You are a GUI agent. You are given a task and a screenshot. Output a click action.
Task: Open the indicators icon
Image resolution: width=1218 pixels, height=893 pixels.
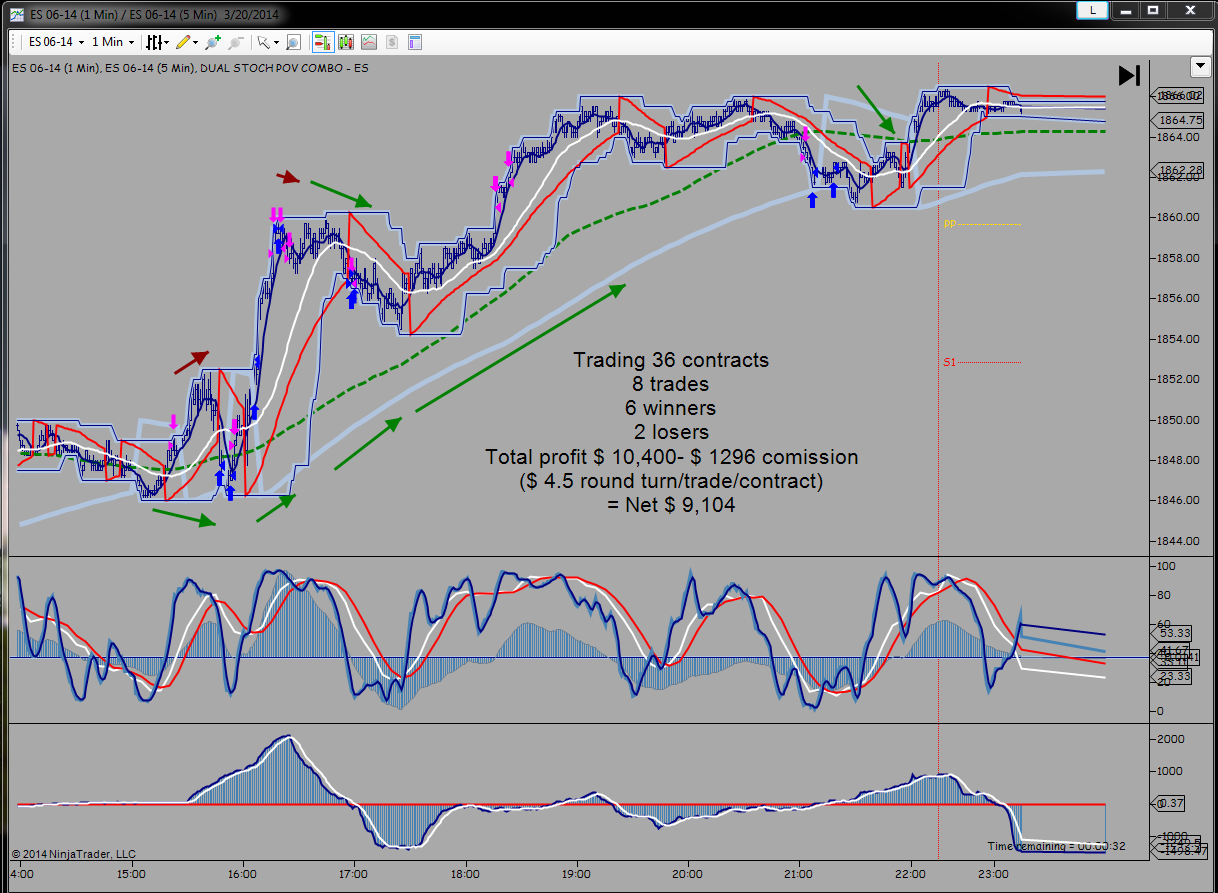click(369, 42)
